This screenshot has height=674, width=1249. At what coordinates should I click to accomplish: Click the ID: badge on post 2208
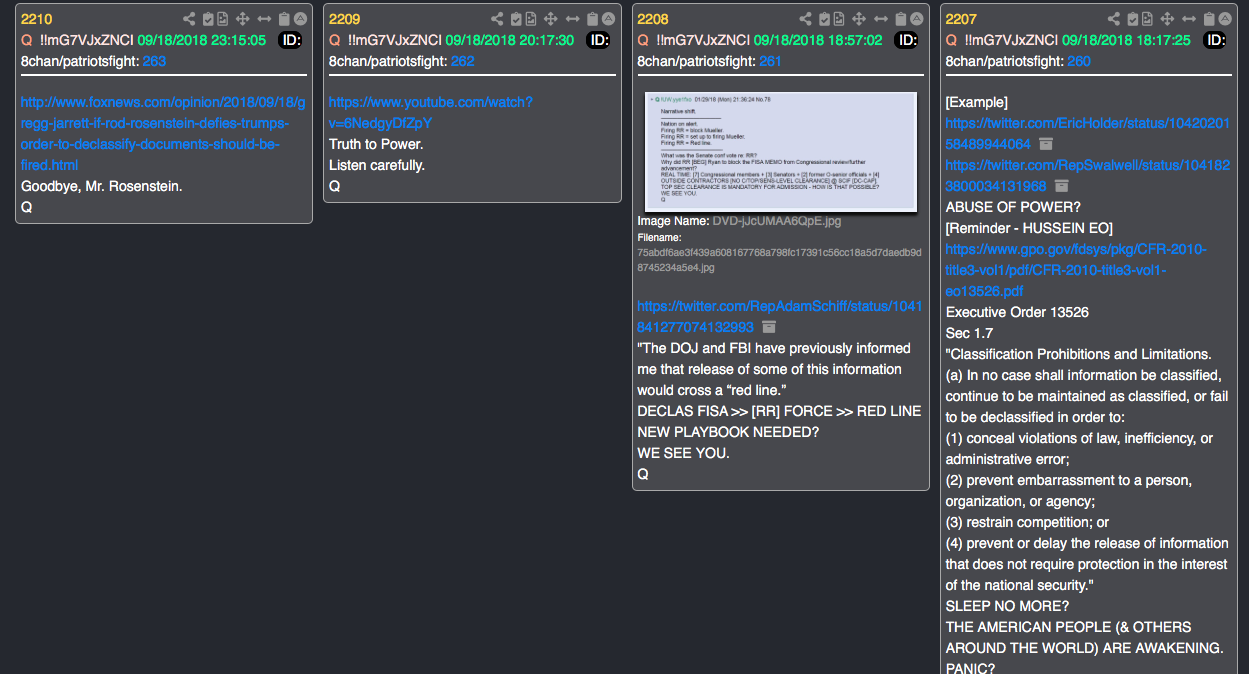[907, 40]
